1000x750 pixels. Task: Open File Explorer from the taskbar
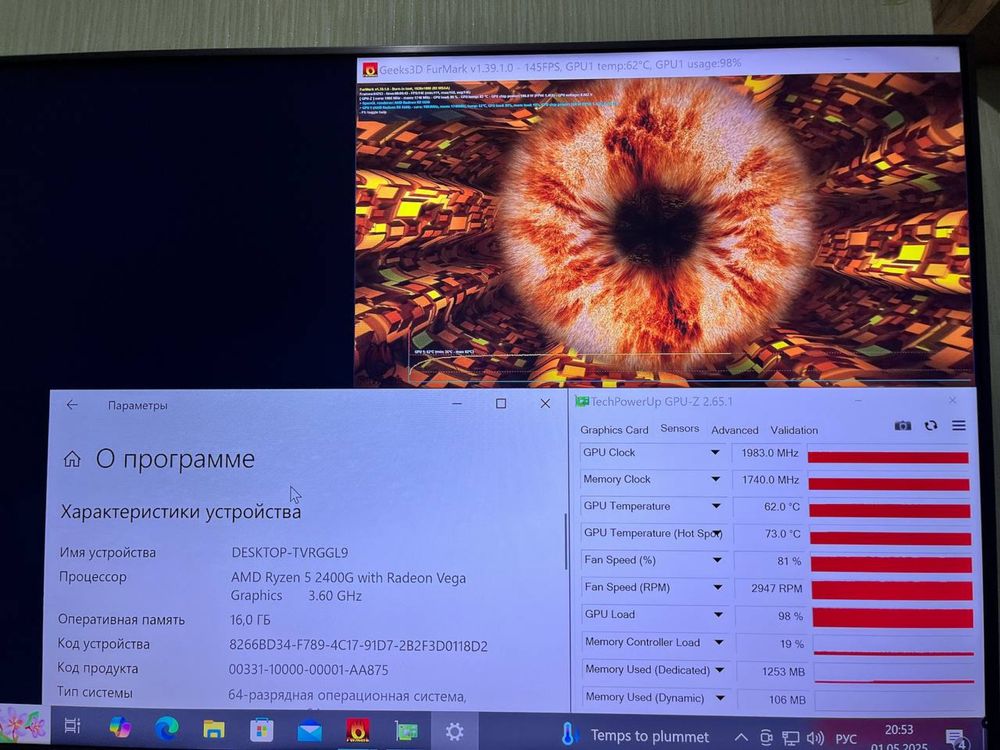[214, 729]
